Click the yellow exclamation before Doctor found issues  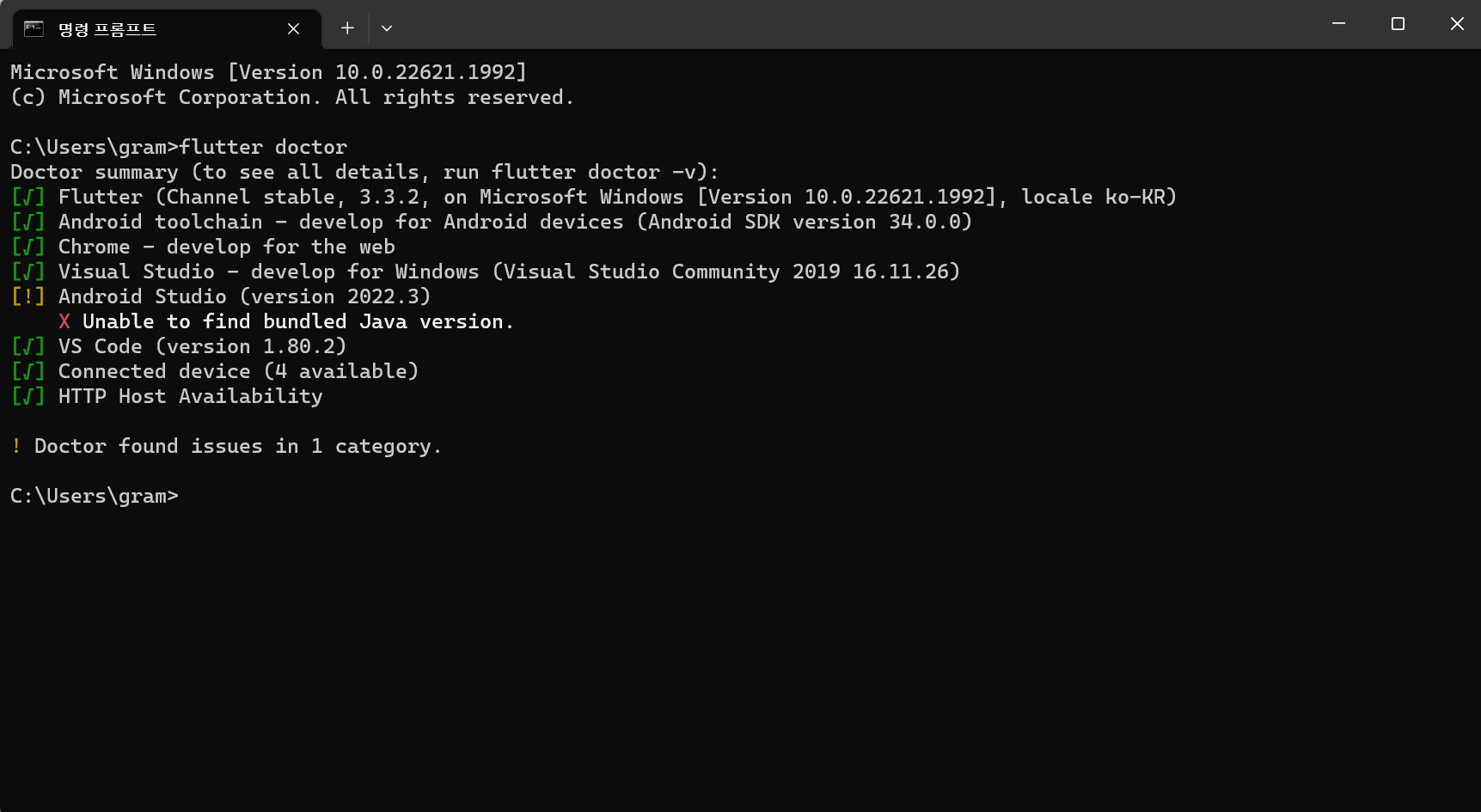16,446
